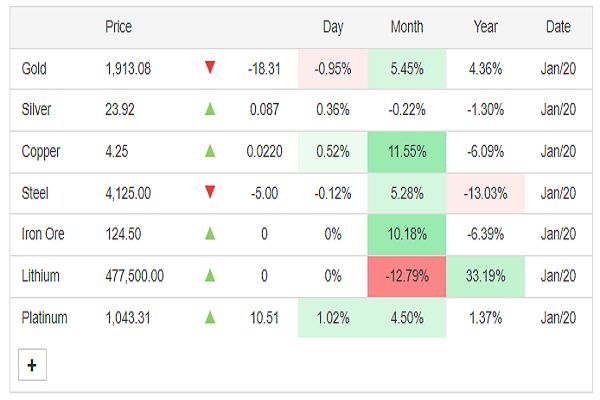The image size is (600, 400).
Task: Open the Copper commodity link
Action: click(41, 152)
